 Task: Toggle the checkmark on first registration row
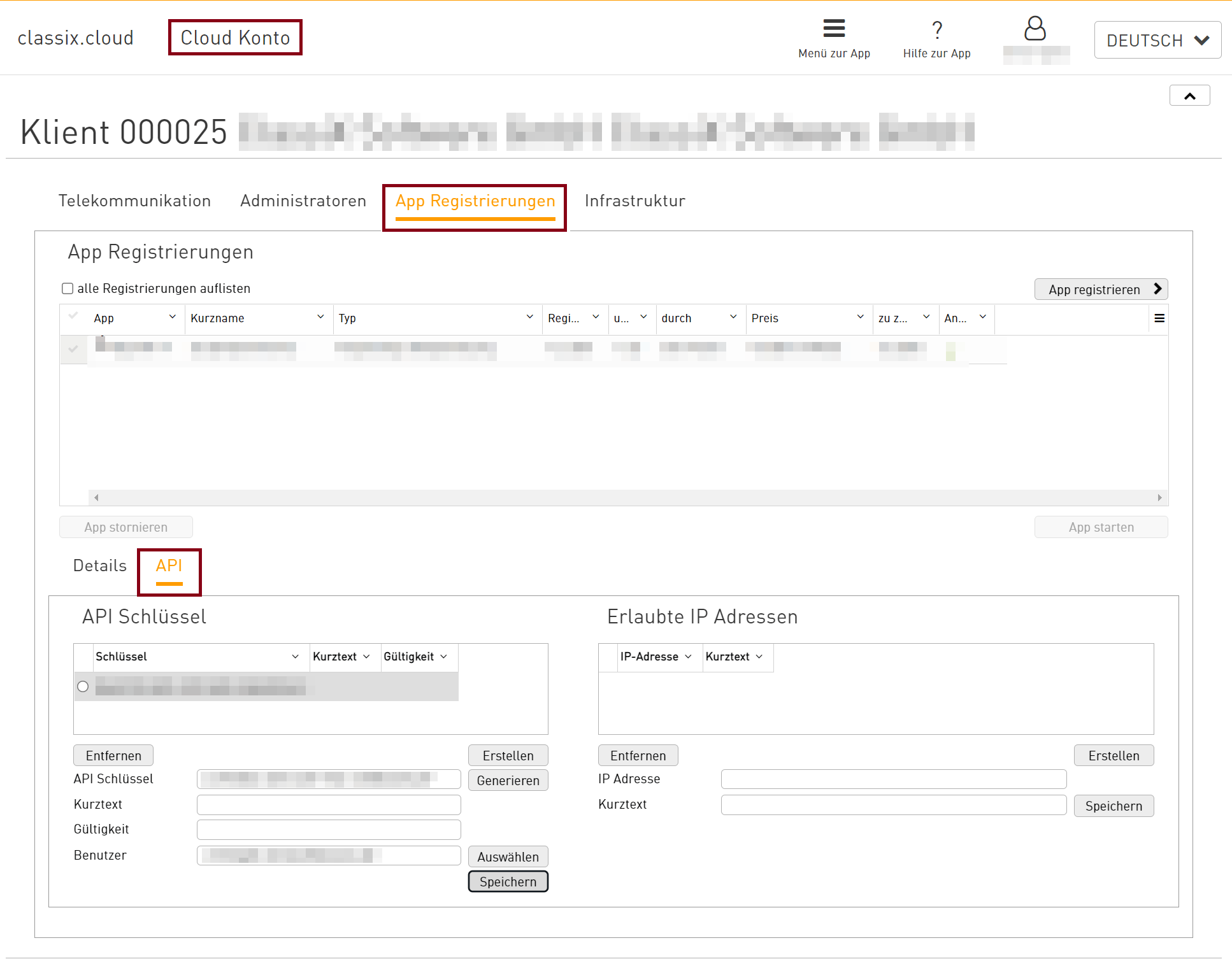point(73,349)
